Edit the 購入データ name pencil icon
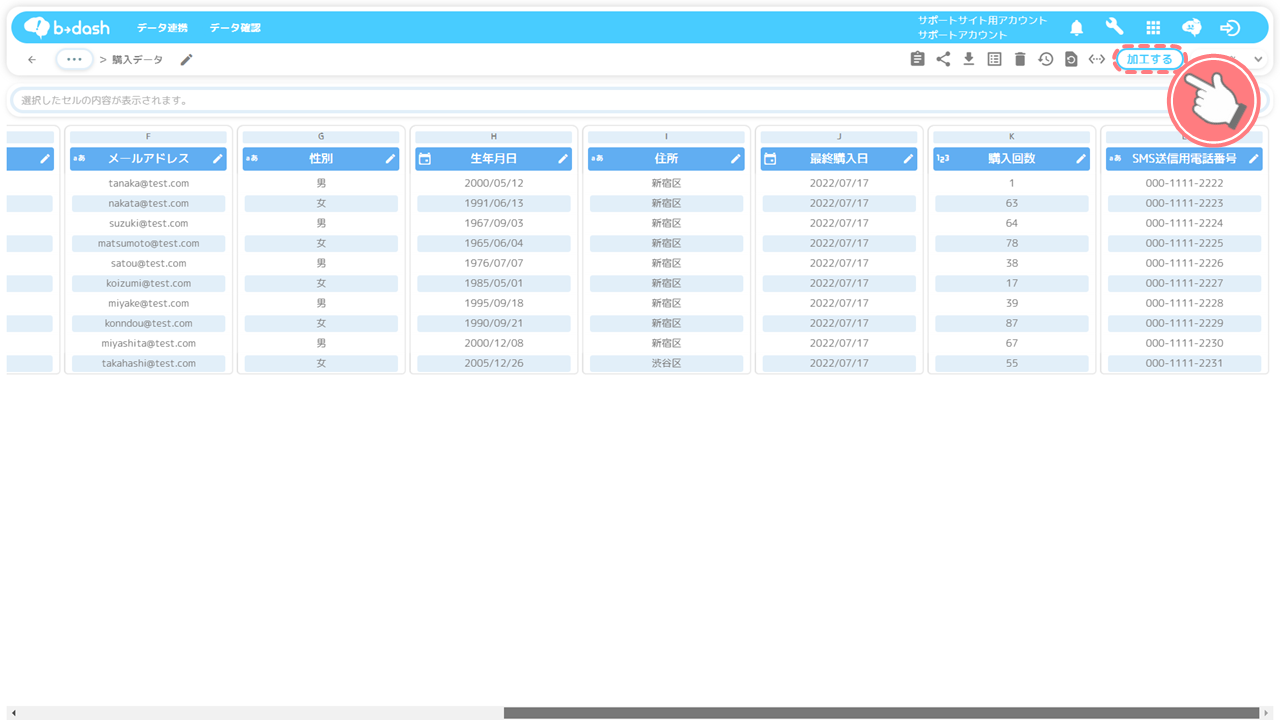 pos(186,60)
